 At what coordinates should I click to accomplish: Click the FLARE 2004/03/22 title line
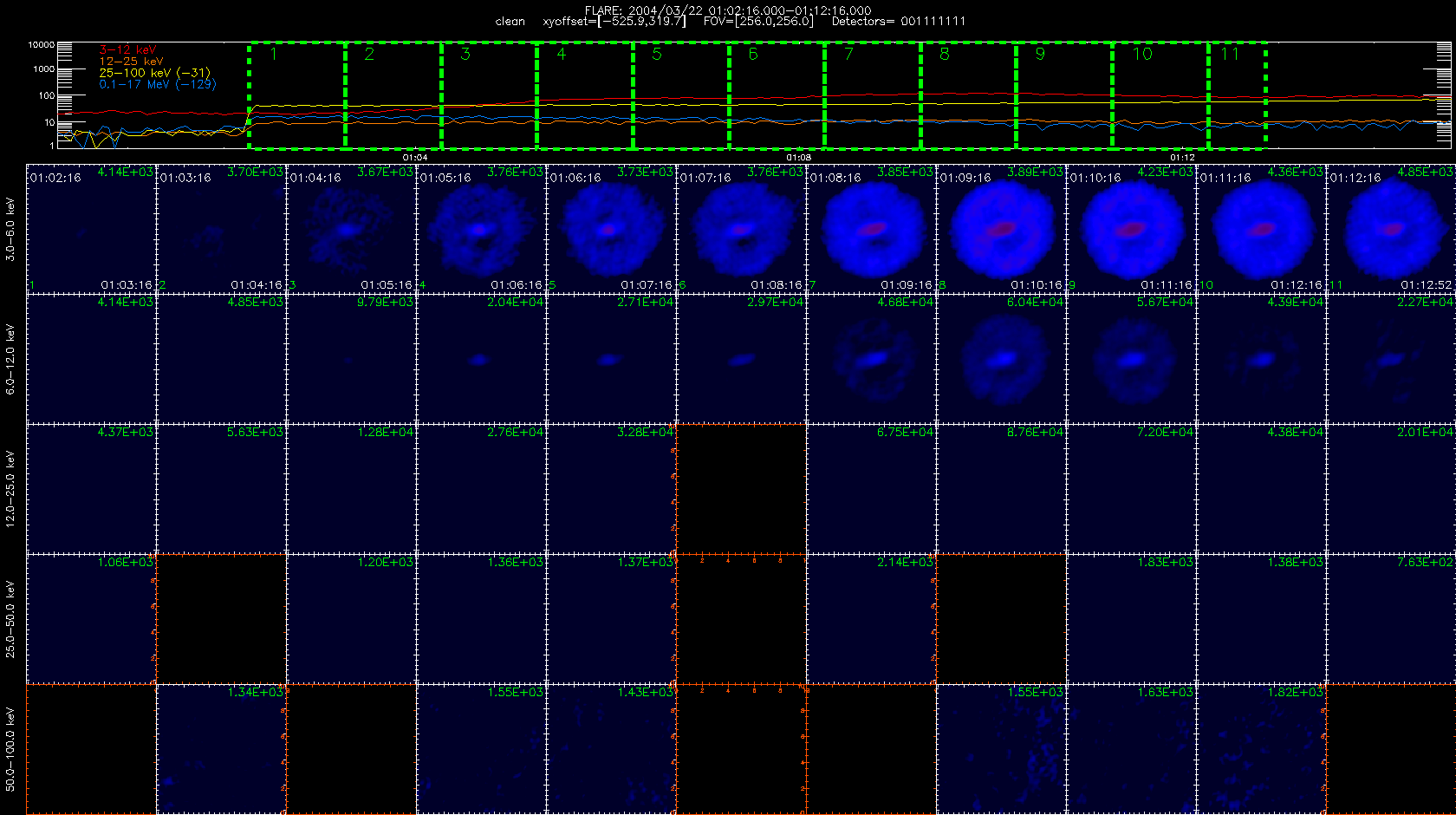tap(728, 10)
